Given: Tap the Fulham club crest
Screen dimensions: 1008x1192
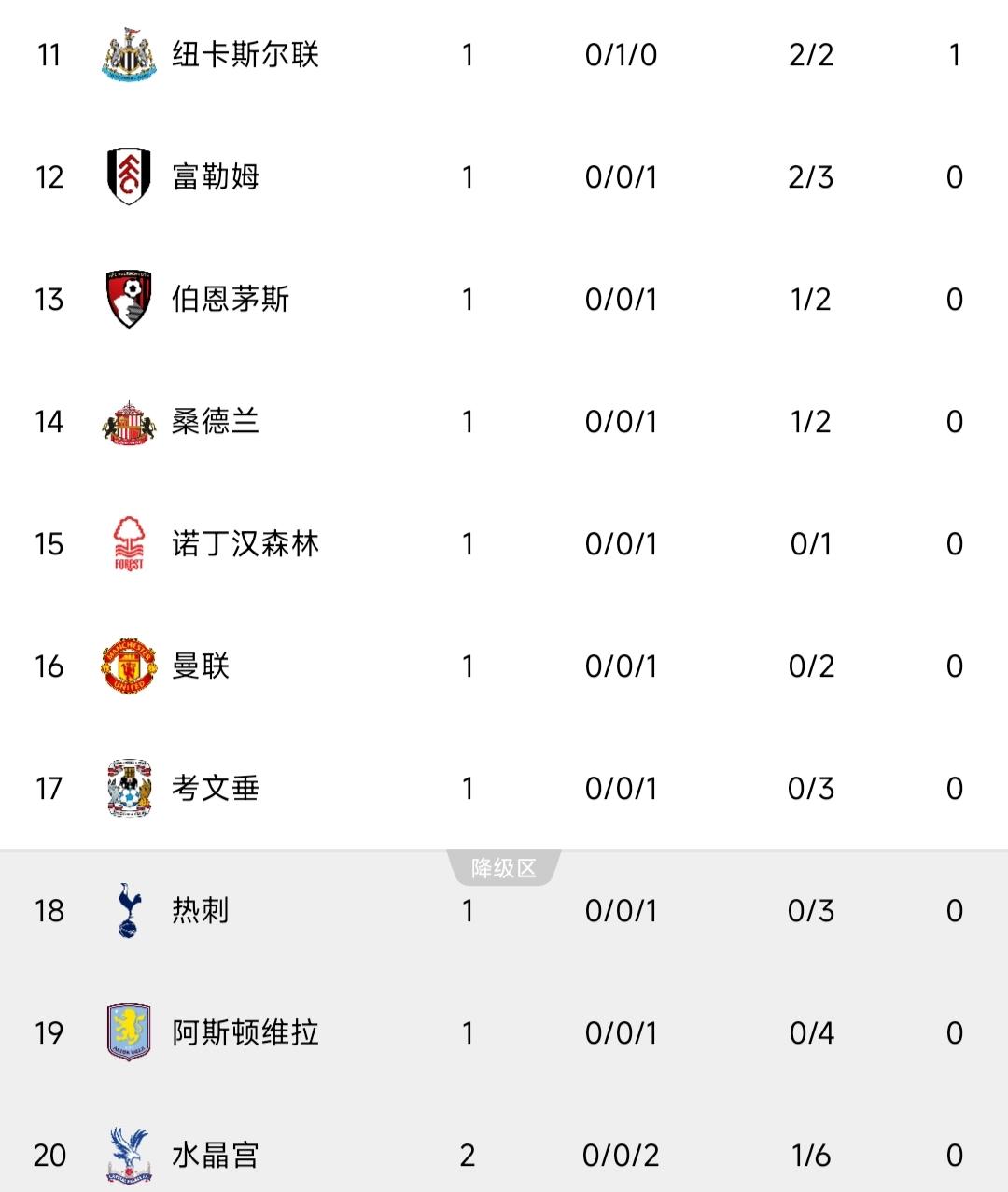Looking at the screenshot, I should tap(129, 176).
